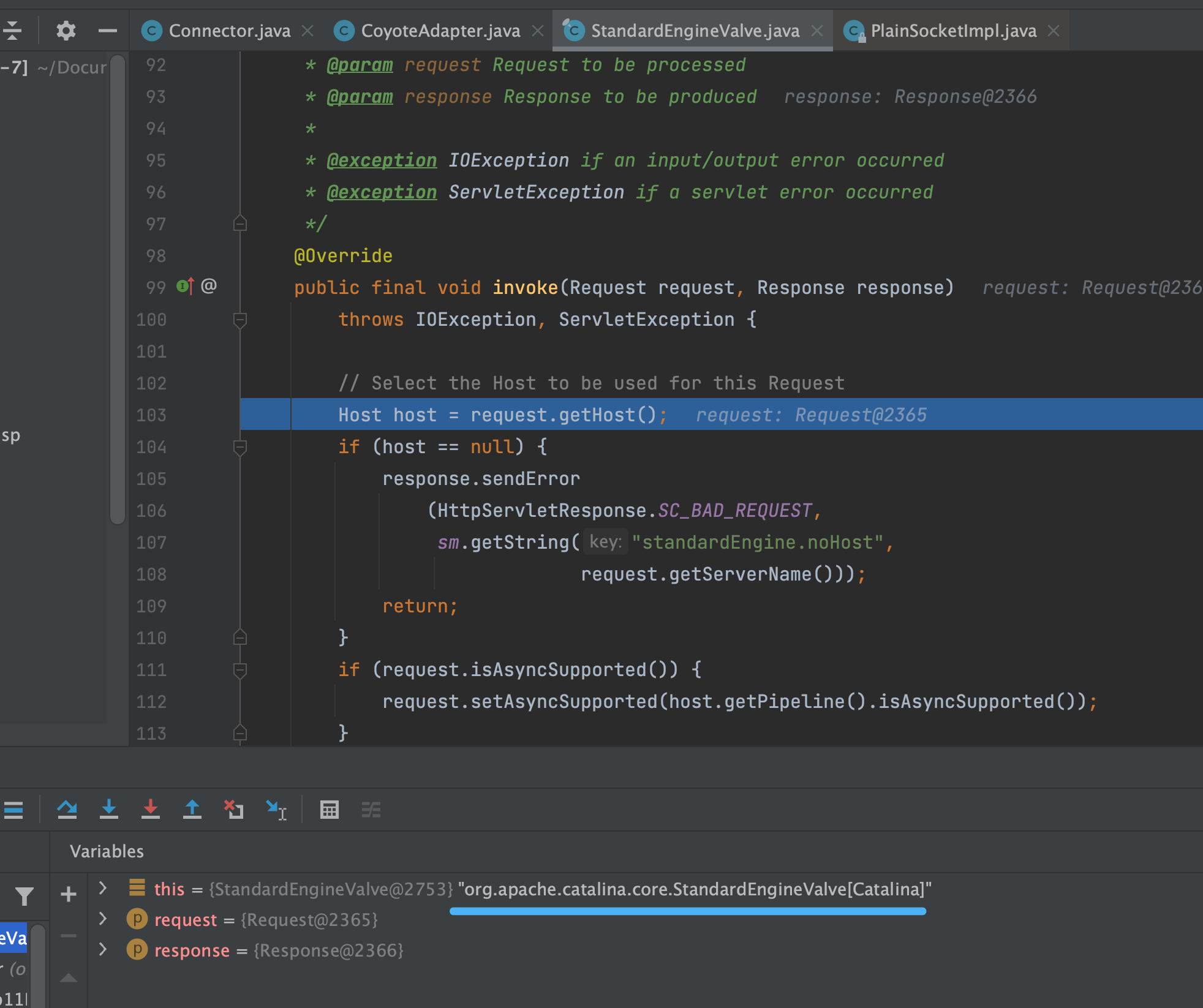Click the Force Step Into red arrow
Image resolution: width=1203 pixels, height=1008 pixels.
tap(151, 810)
